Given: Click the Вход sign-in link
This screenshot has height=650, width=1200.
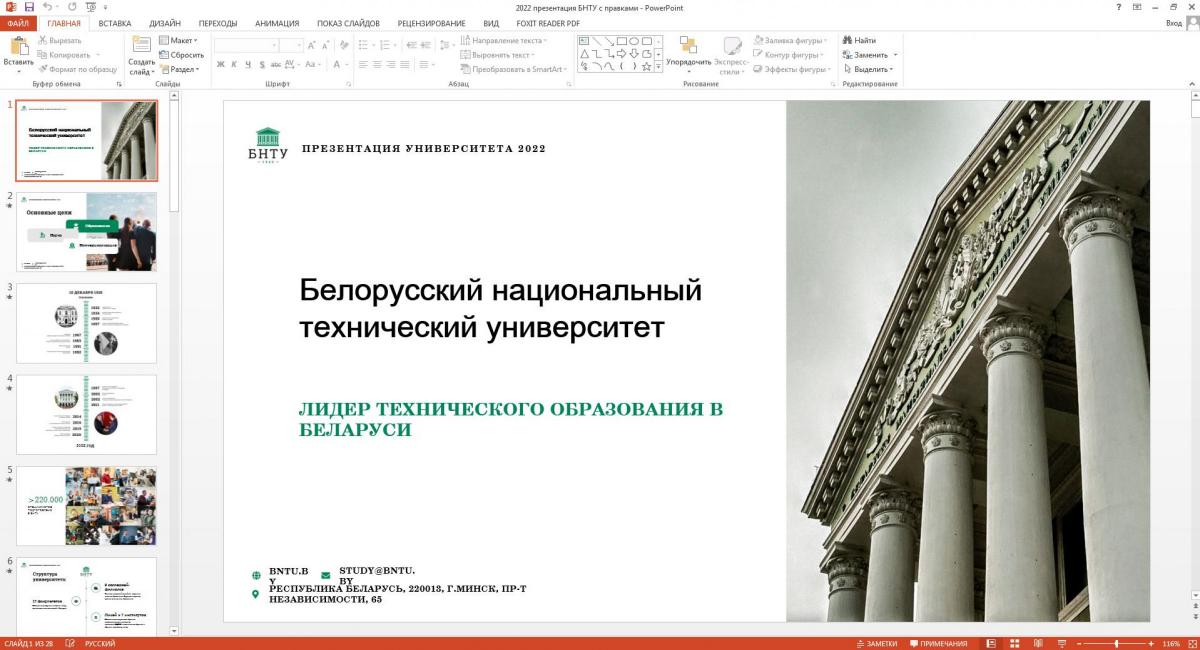Looking at the screenshot, I should click(1174, 23).
